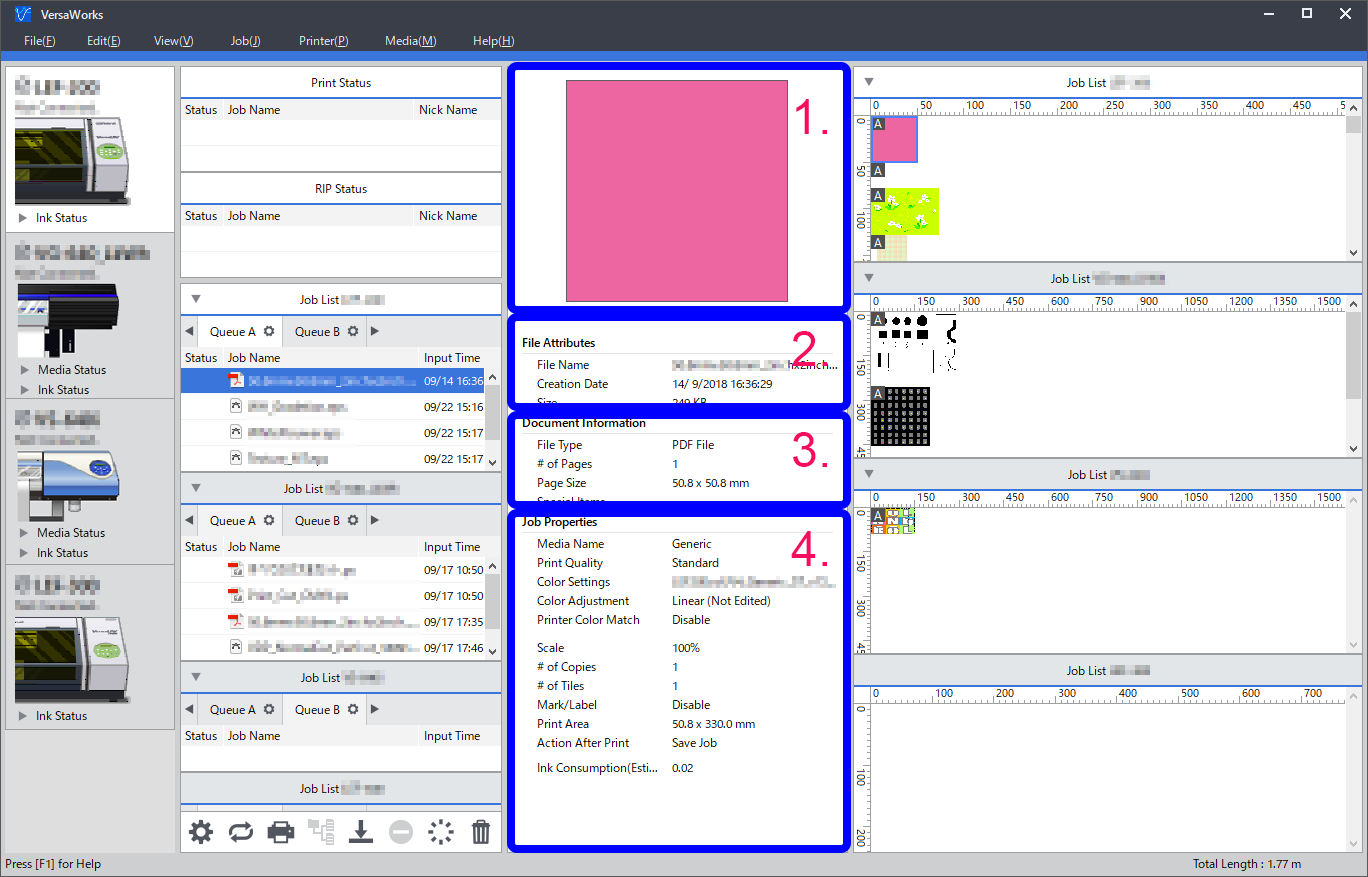Collapse the topmost Job List in right layout panel
Viewport: 1368px width, 877px height.
point(869,82)
